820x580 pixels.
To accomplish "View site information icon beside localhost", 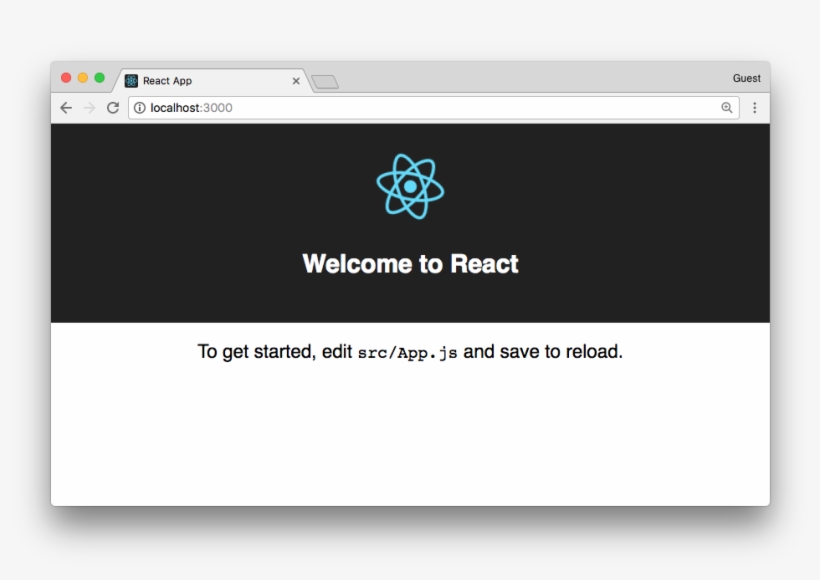I will click(140, 108).
